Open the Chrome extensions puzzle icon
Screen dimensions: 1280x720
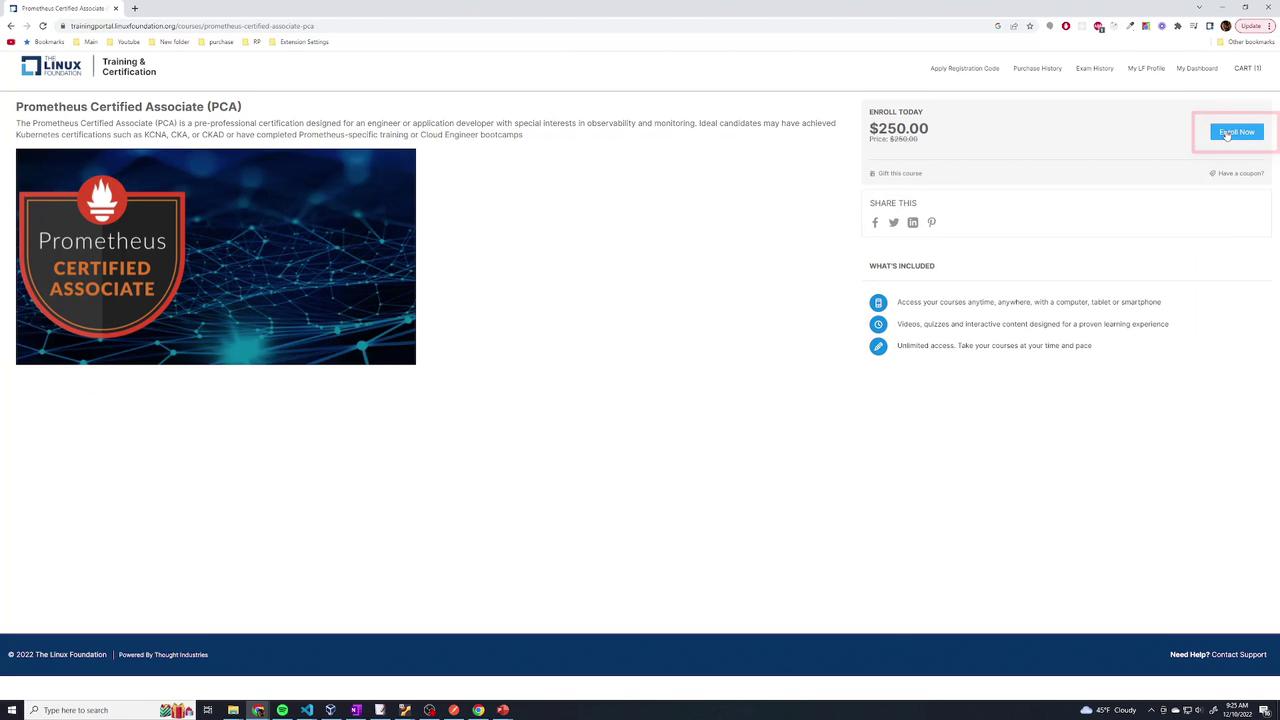[1178, 26]
